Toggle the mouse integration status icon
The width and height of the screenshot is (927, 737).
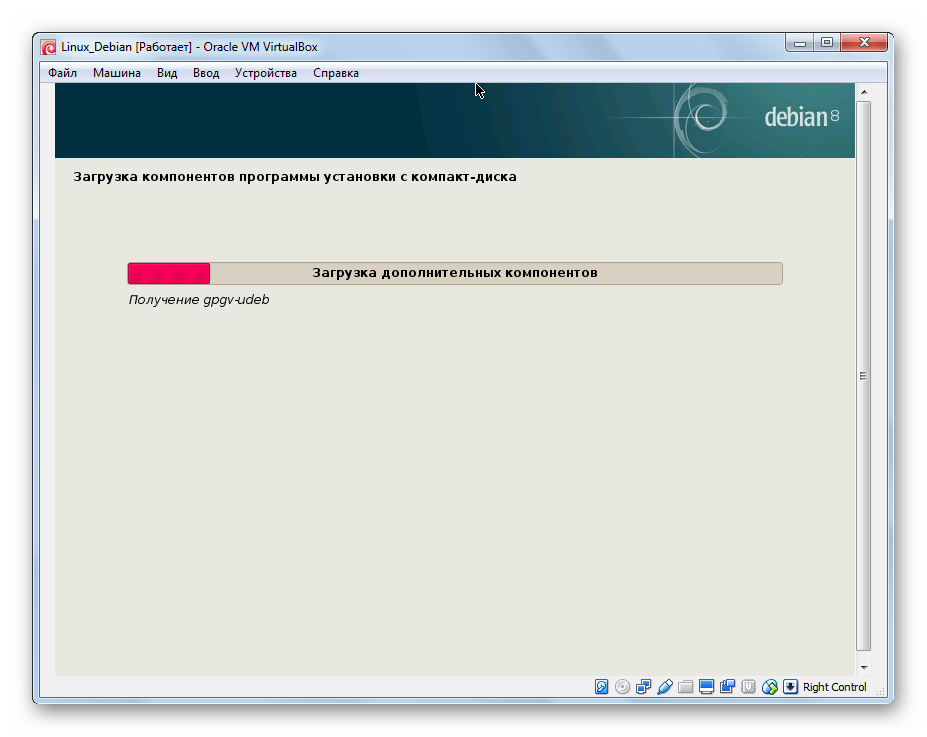point(769,687)
